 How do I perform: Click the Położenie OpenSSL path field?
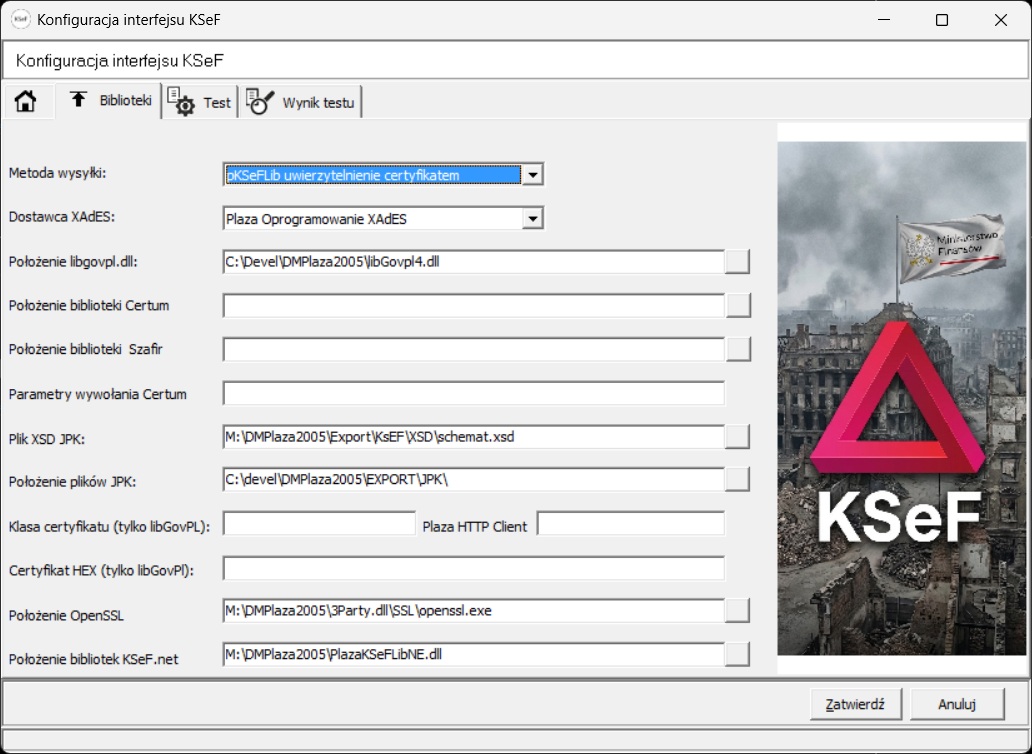tap(474, 611)
